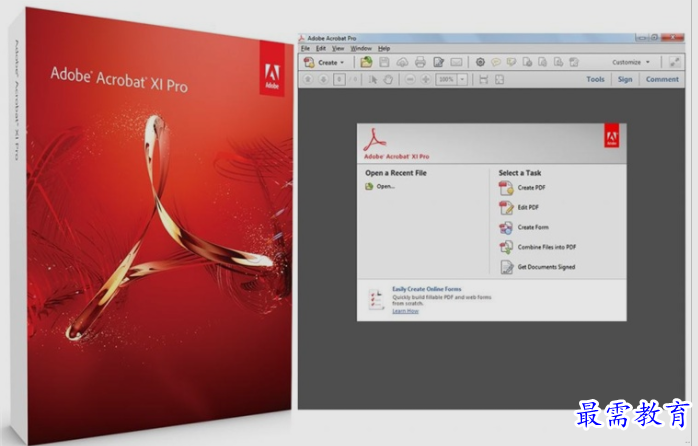This screenshot has width=698, height=446.
Task: Click the Print icon in the toolbar
Action: pos(420,62)
